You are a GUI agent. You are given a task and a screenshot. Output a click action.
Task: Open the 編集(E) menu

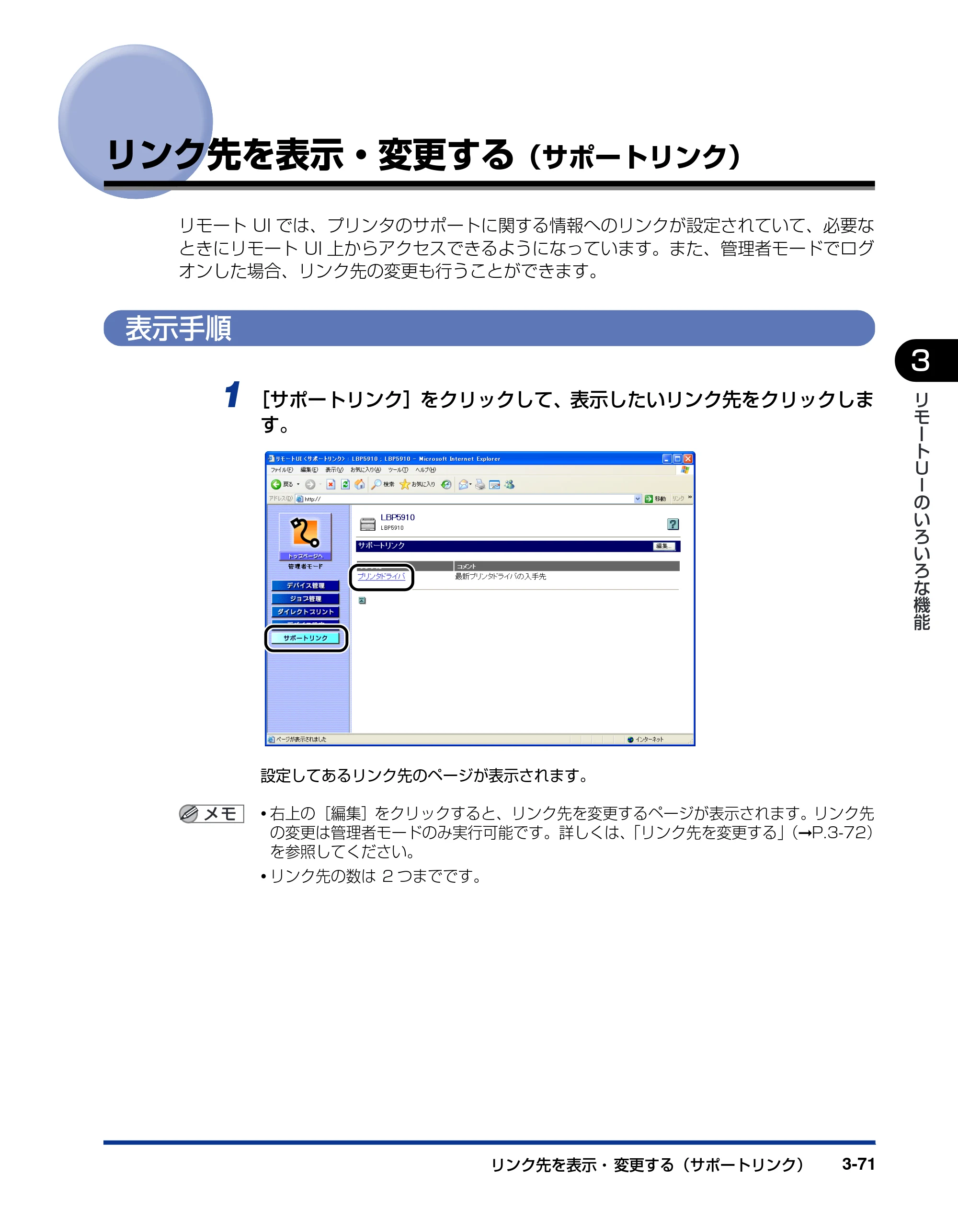[309, 470]
